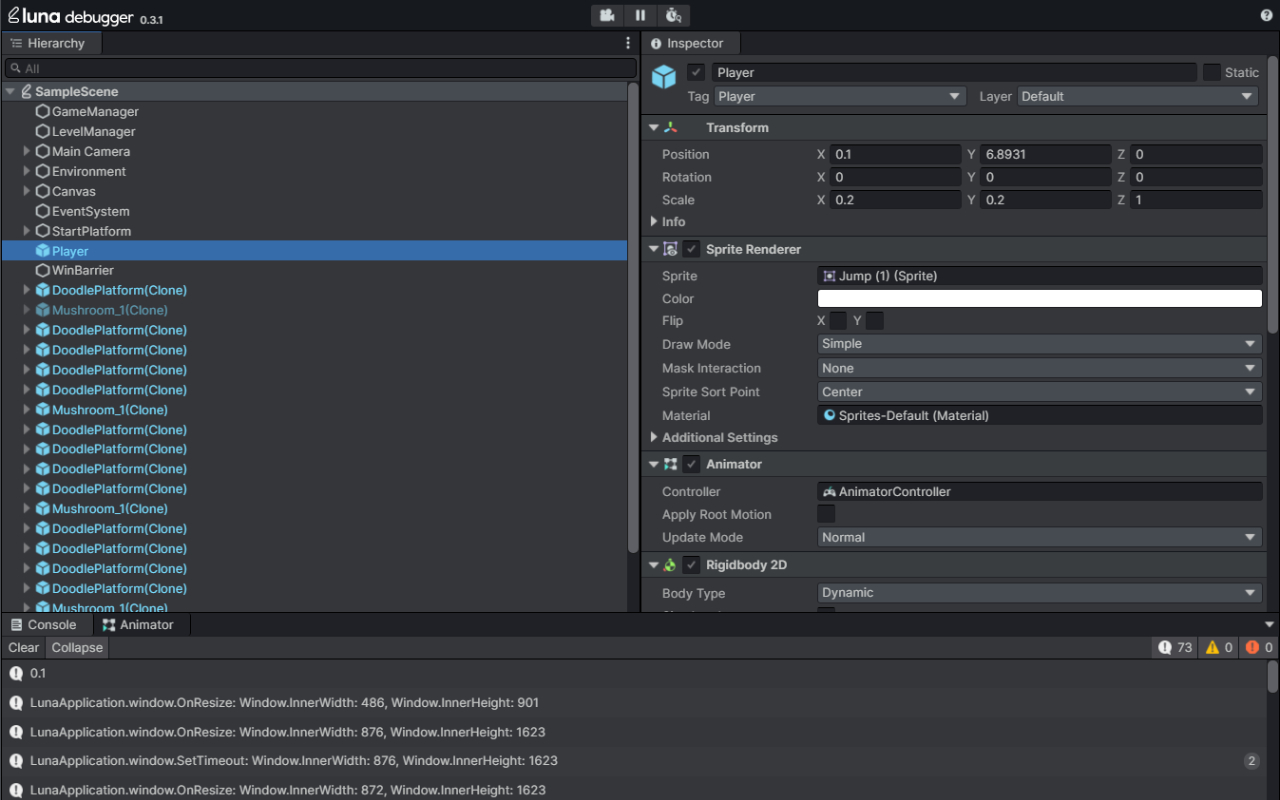Click the Sprite Renderer component icon
Viewport: 1280px width, 800px height.
tap(671, 248)
